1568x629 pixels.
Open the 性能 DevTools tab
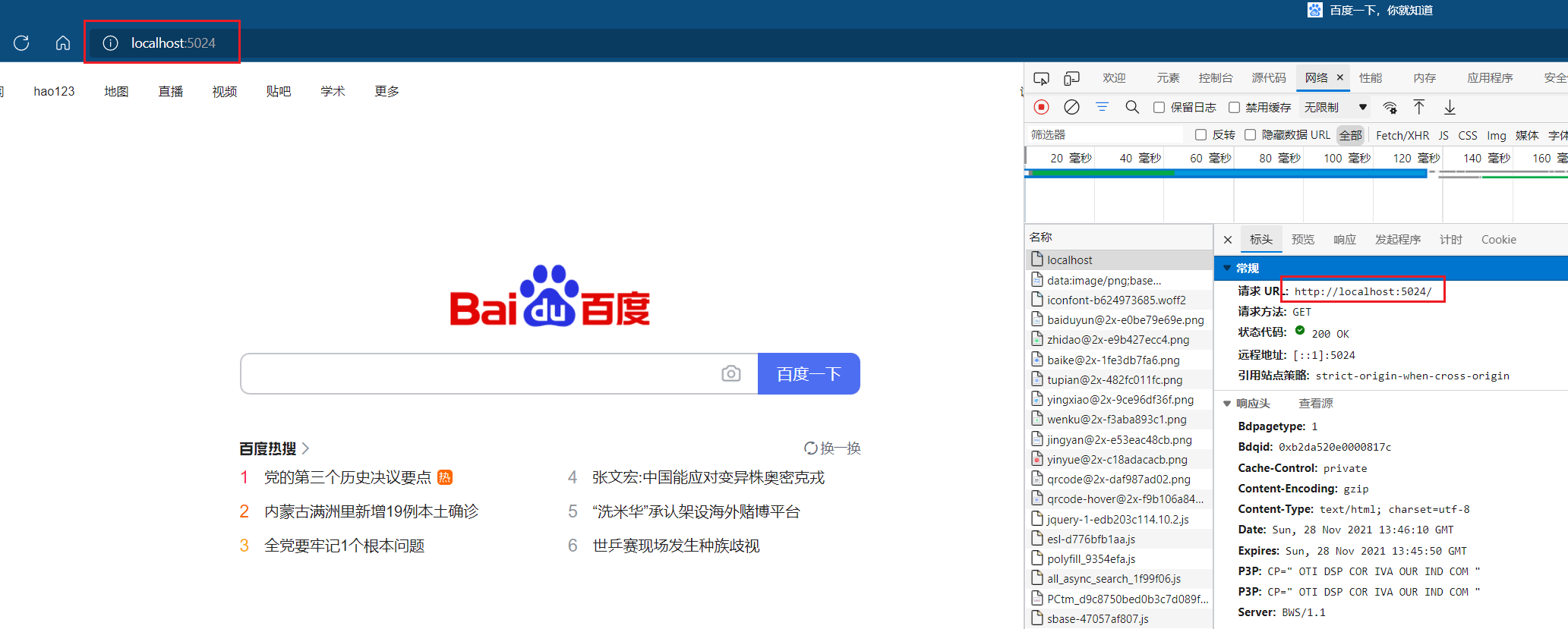[1371, 78]
